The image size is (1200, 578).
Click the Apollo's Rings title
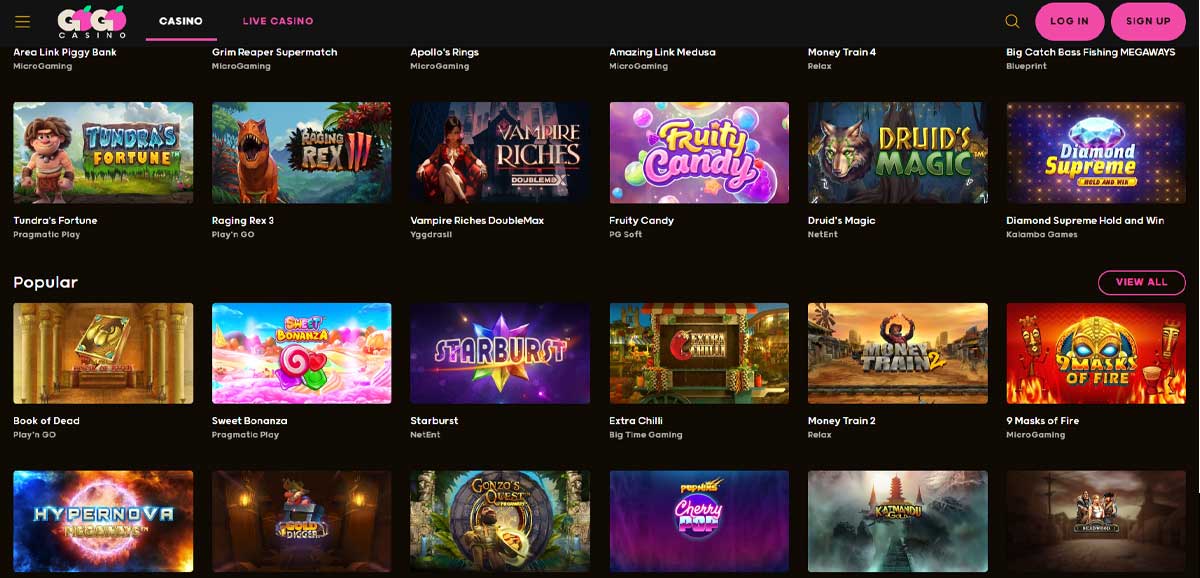(x=444, y=52)
